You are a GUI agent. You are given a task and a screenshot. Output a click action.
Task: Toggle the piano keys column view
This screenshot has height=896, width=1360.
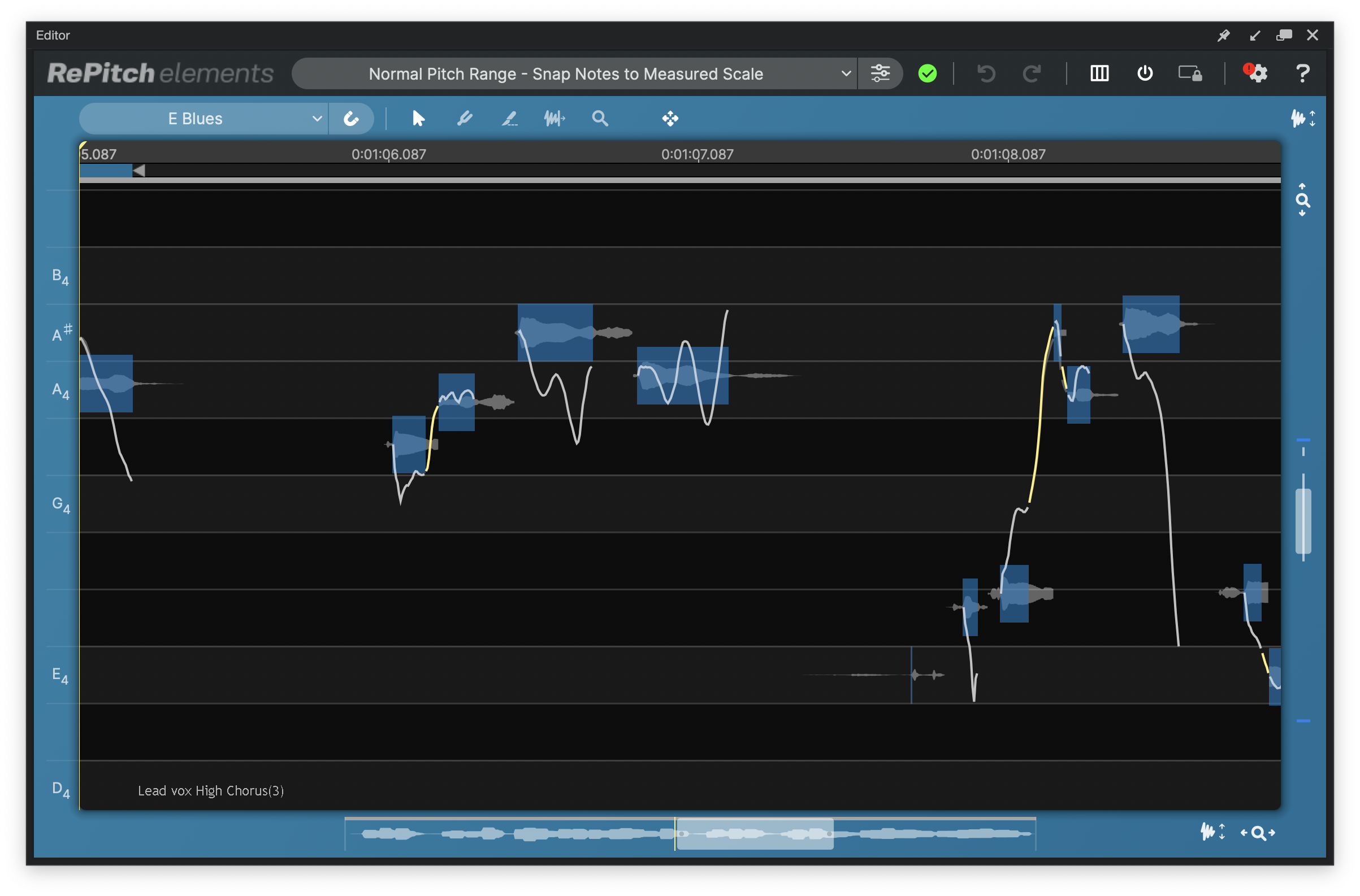coord(1099,73)
